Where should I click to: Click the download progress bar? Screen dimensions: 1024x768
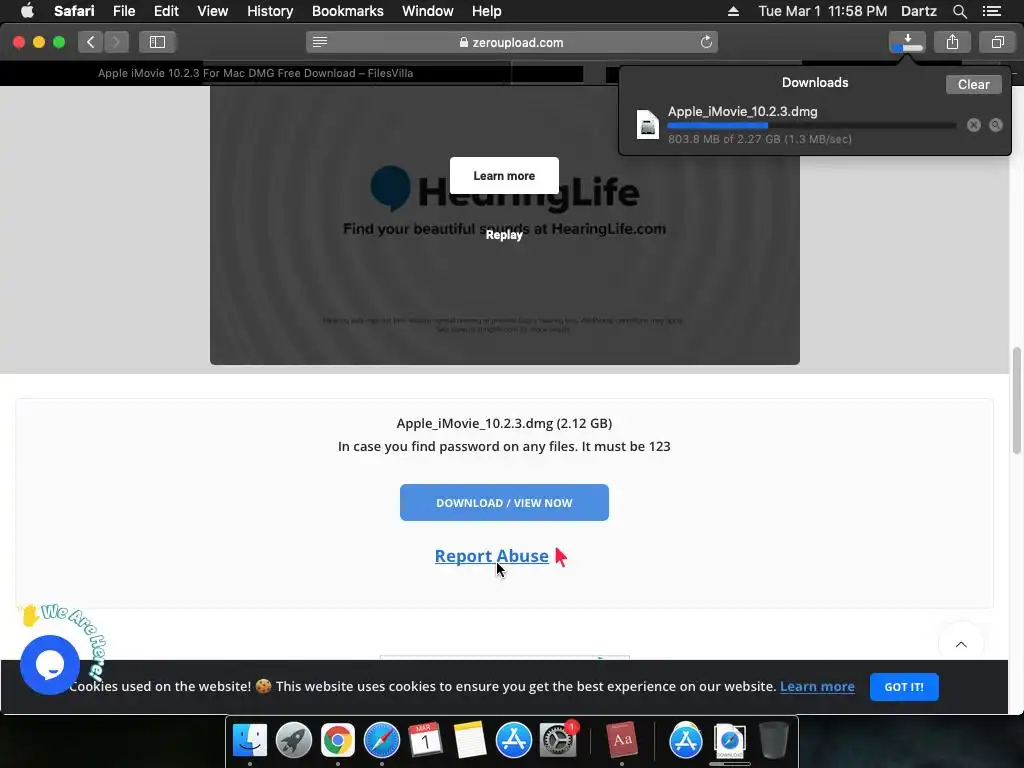(811, 125)
